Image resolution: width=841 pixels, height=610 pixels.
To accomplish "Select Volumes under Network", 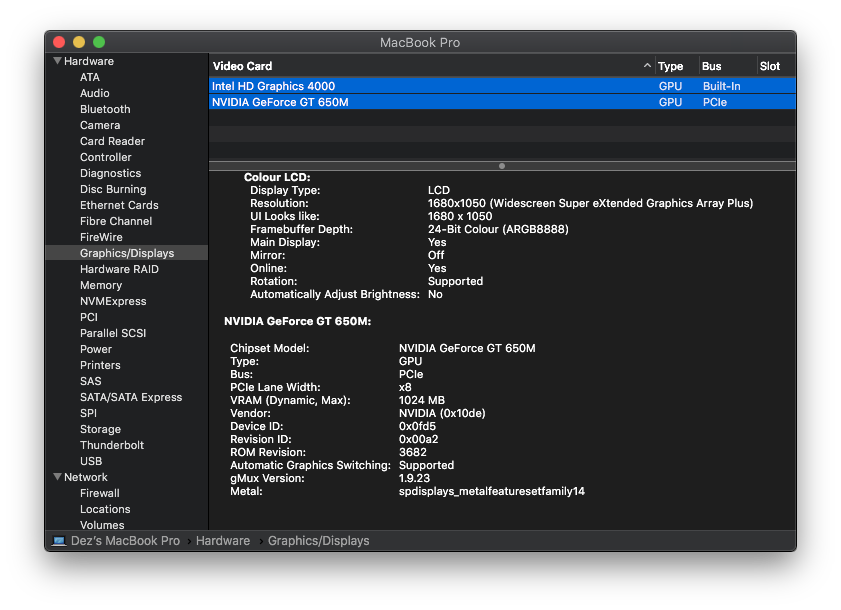I will click(102, 525).
